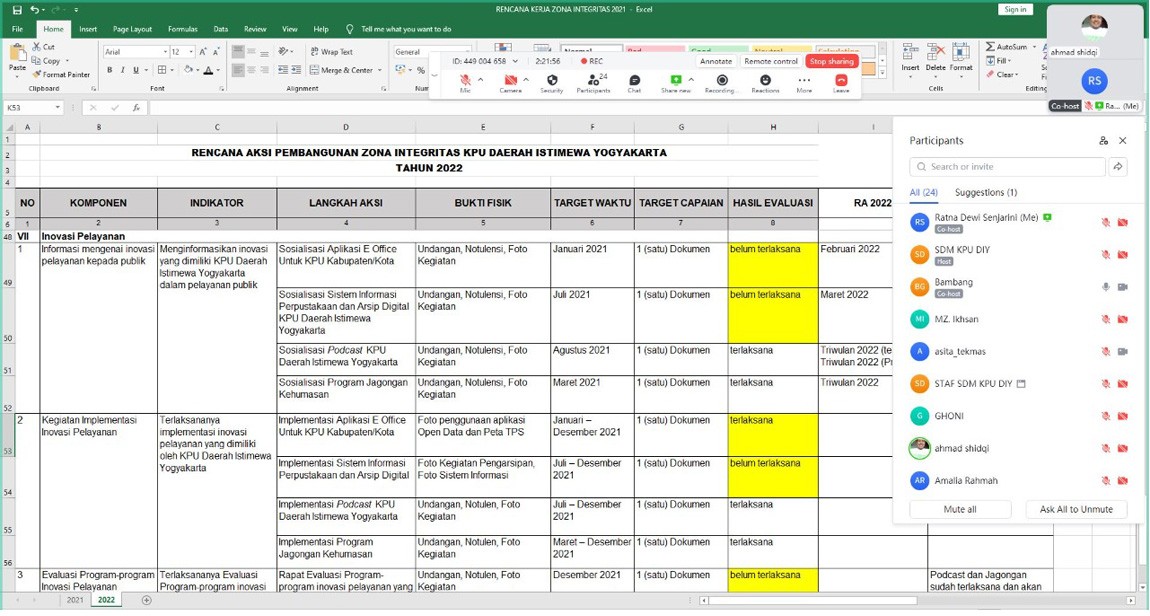
Task: Click the Recording icon in Zoom toolbar
Action: 720,80
